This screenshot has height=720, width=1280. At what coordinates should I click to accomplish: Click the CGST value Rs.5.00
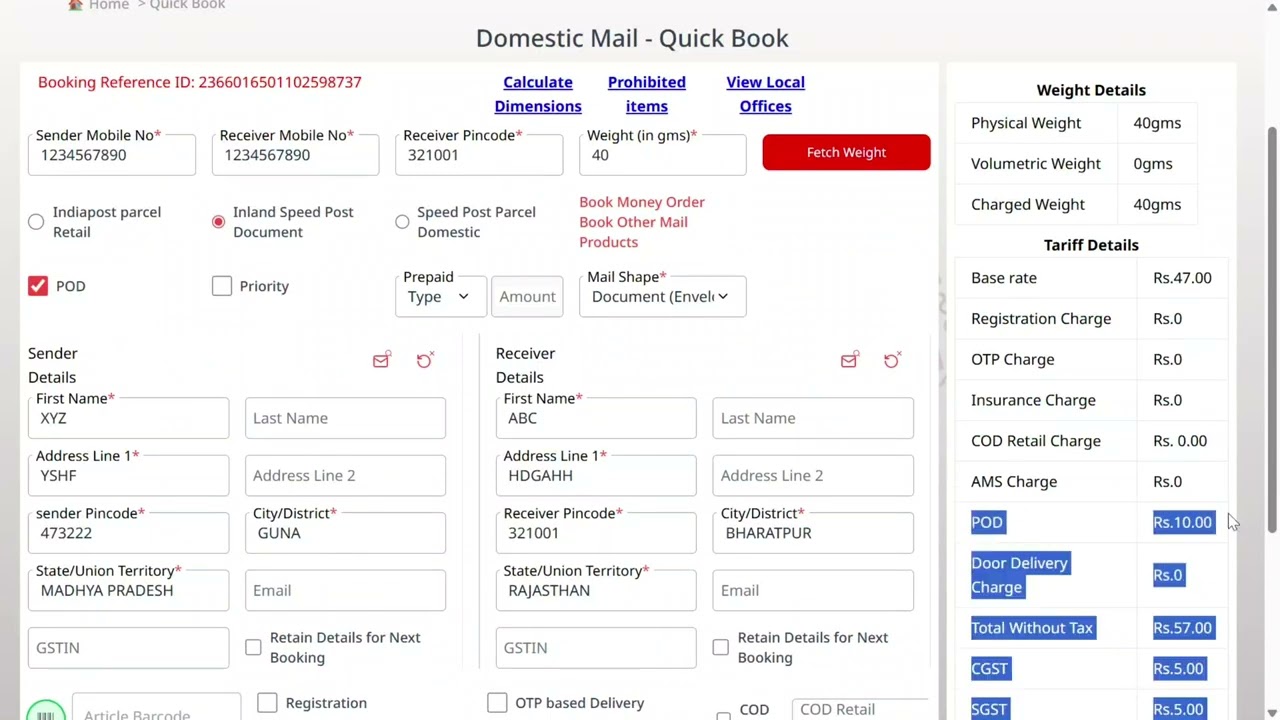[x=1178, y=669]
